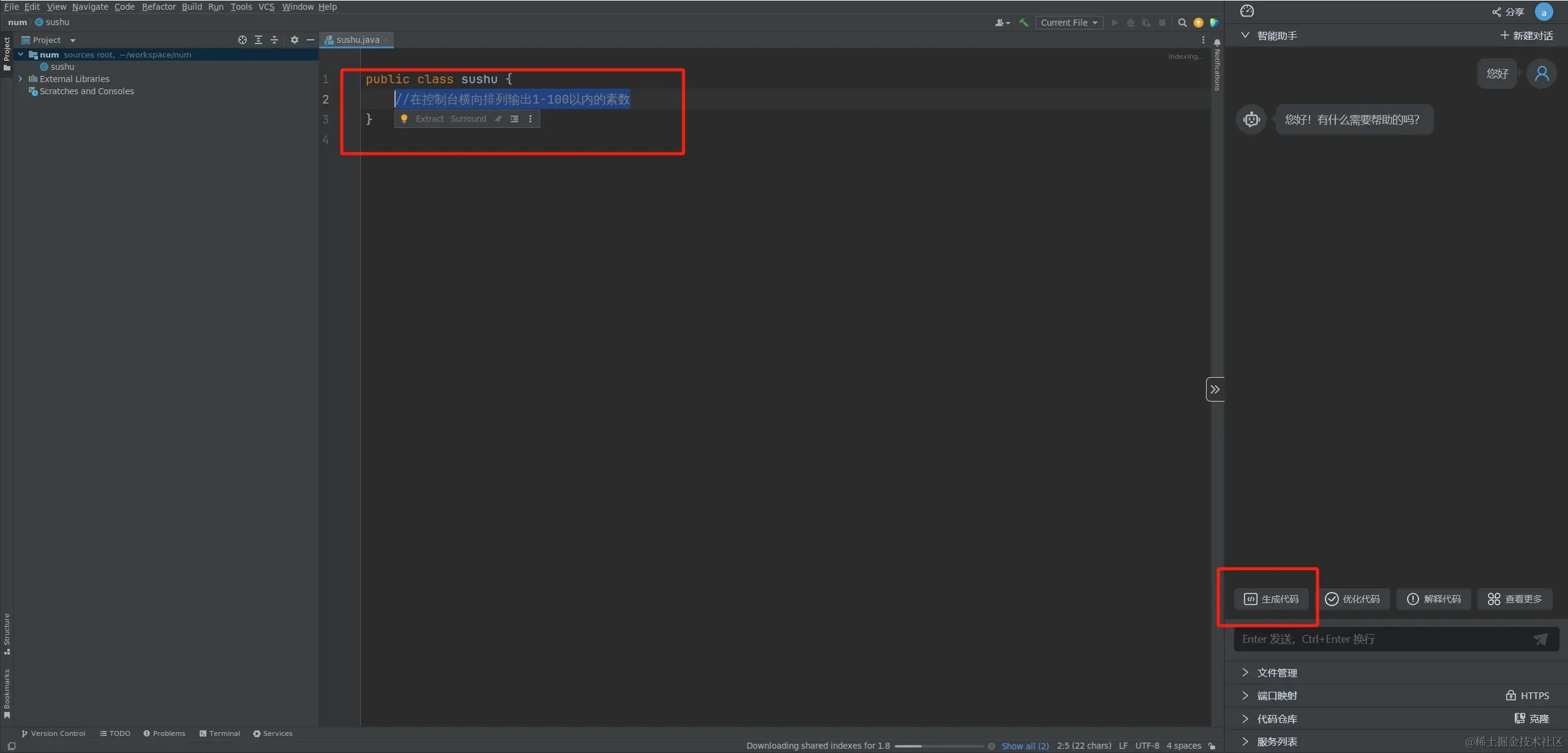Click the index download progress bar
This screenshot has height=753, width=1568.
[938, 746]
